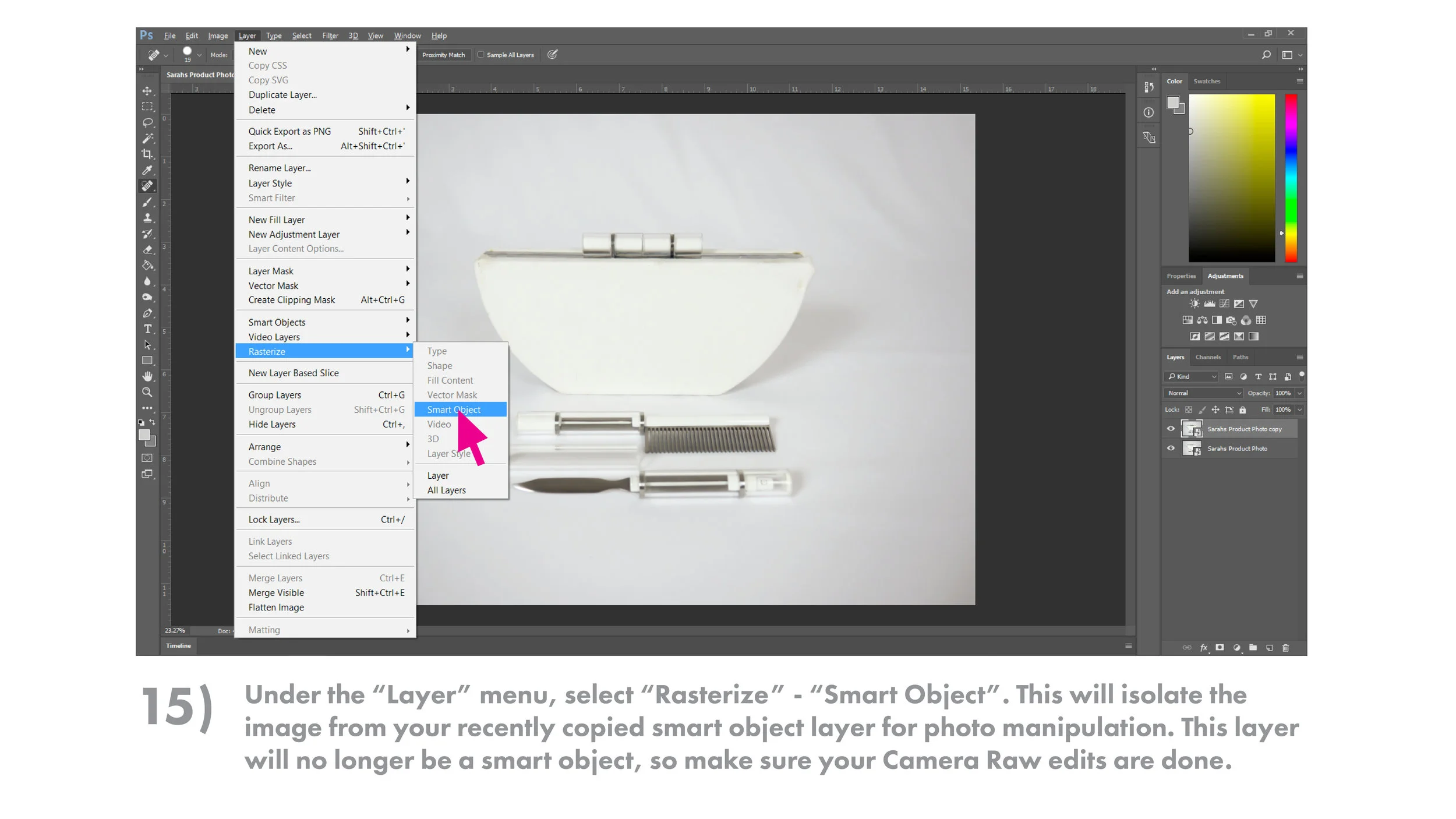The width and height of the screenshot is (1456, 819).
Task: Click inside the hue spectrum slider
Action: [x=1291, y=178]
